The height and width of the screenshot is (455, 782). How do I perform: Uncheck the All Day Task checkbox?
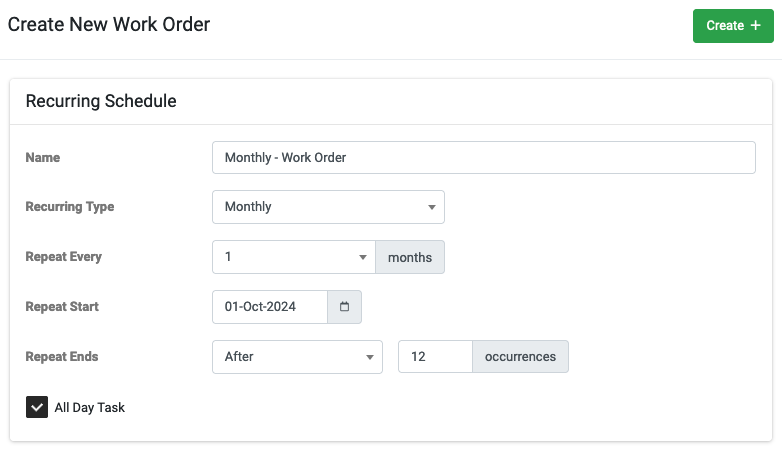pyautogui.click(x=37, y=407)
